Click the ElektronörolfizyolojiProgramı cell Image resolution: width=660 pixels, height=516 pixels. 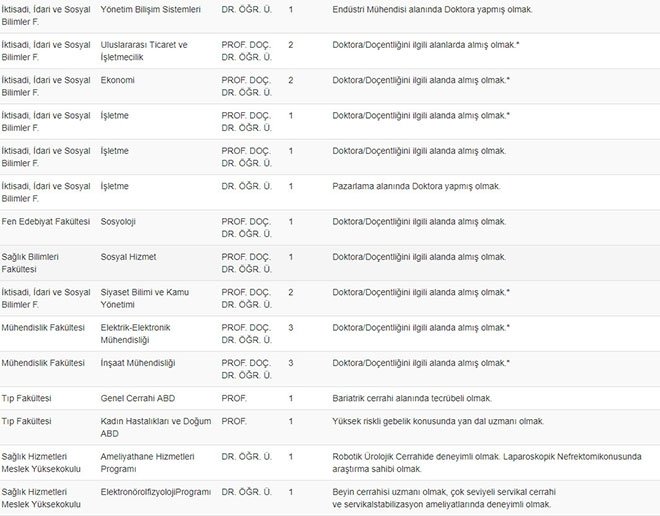click(x=156, y=492)
